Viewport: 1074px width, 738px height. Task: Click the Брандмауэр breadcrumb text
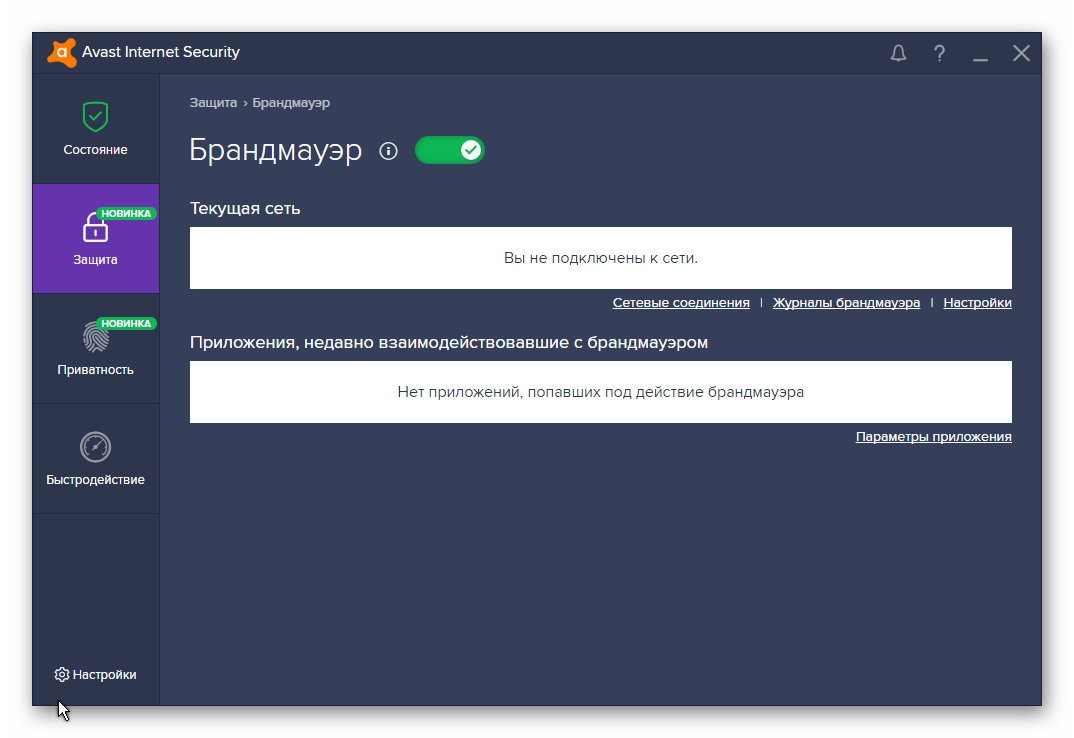(290, 103)
